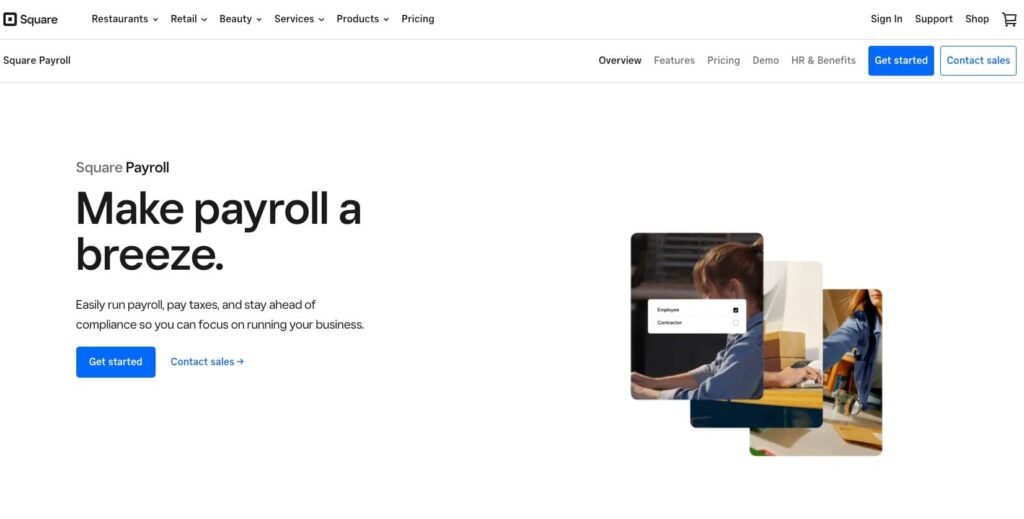Click Get started in the subnav bar
The image size is (1024, 519).
tap(901, 61)
